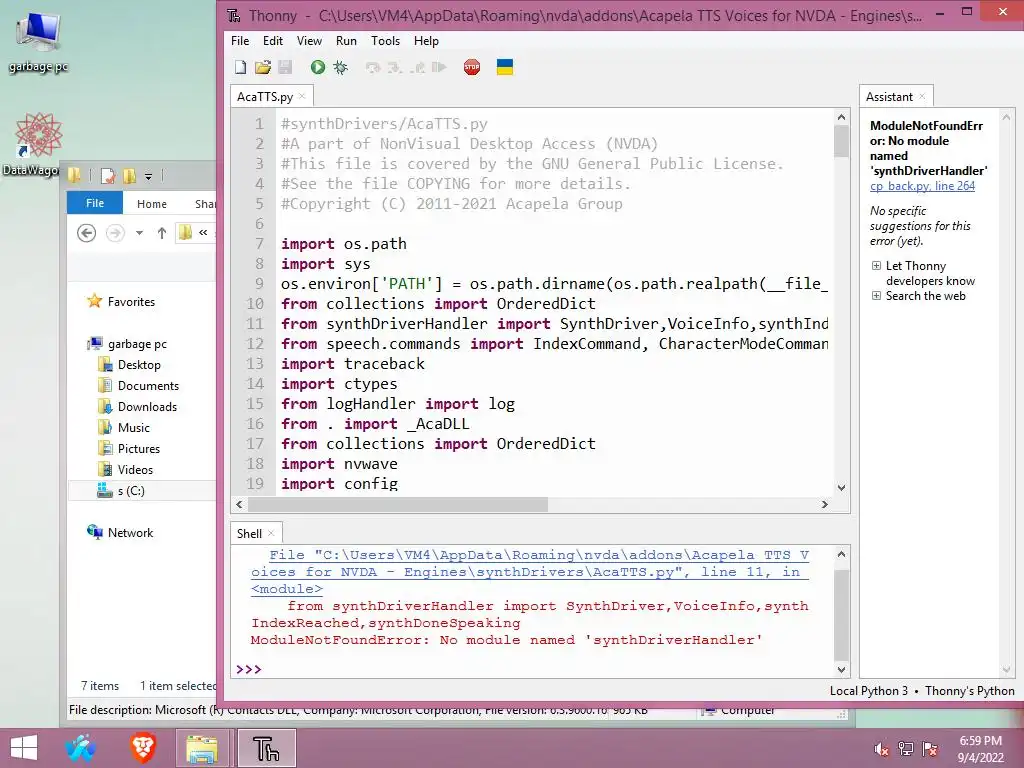Click Local Python 3 interpreter status text
The image size is (1024, 768).
pyautogui.click(x=869, y=691)
